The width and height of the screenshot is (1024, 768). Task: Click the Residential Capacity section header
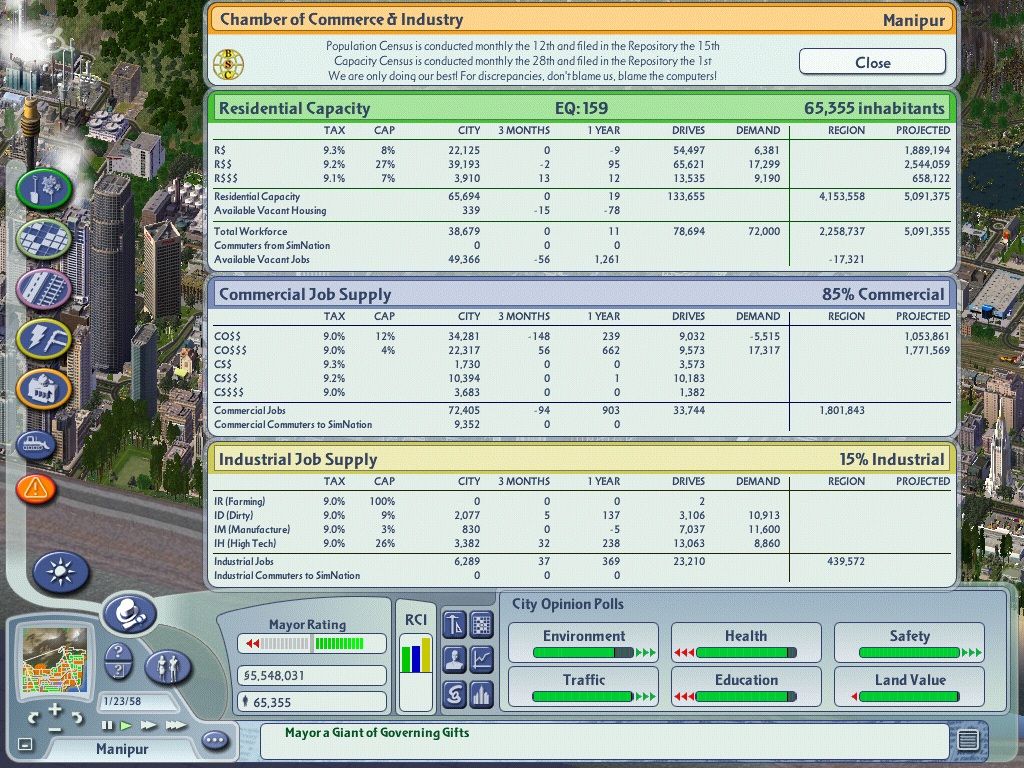[582, 108]
